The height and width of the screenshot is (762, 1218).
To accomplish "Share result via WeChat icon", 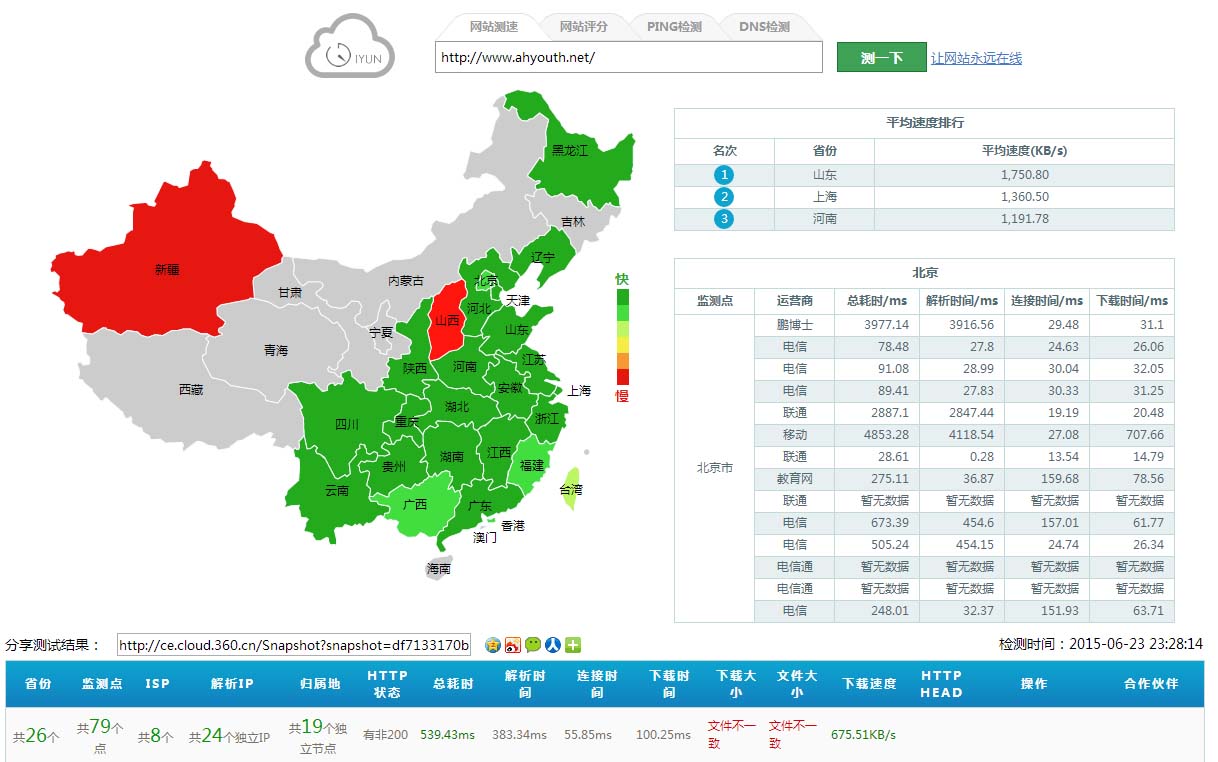I will pos(533,645).
